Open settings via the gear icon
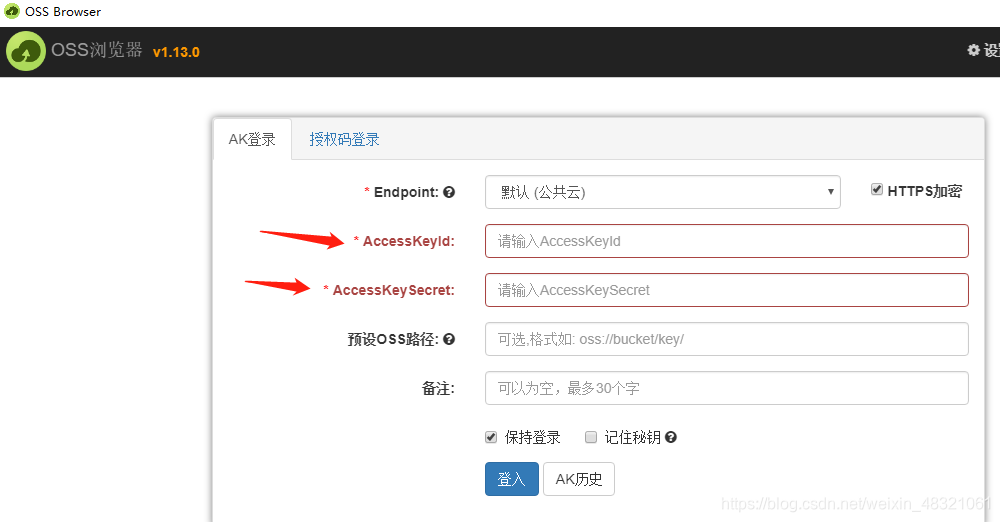Viewport: 1000px width, 522px height. click(x=973, y=50)
